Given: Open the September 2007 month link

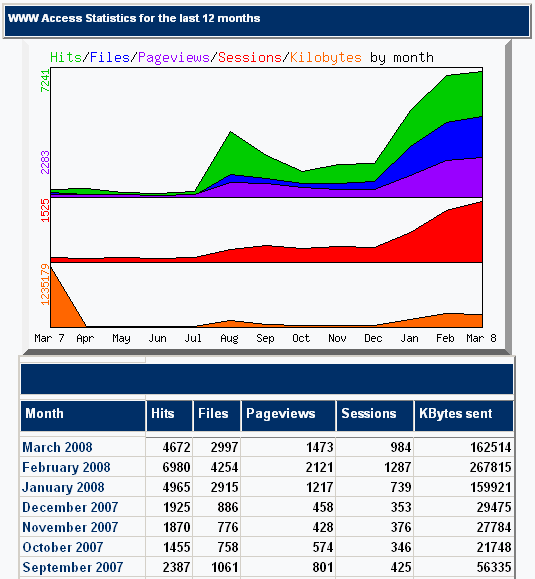Looking at the screenshot, I should [x=73, y=567].
